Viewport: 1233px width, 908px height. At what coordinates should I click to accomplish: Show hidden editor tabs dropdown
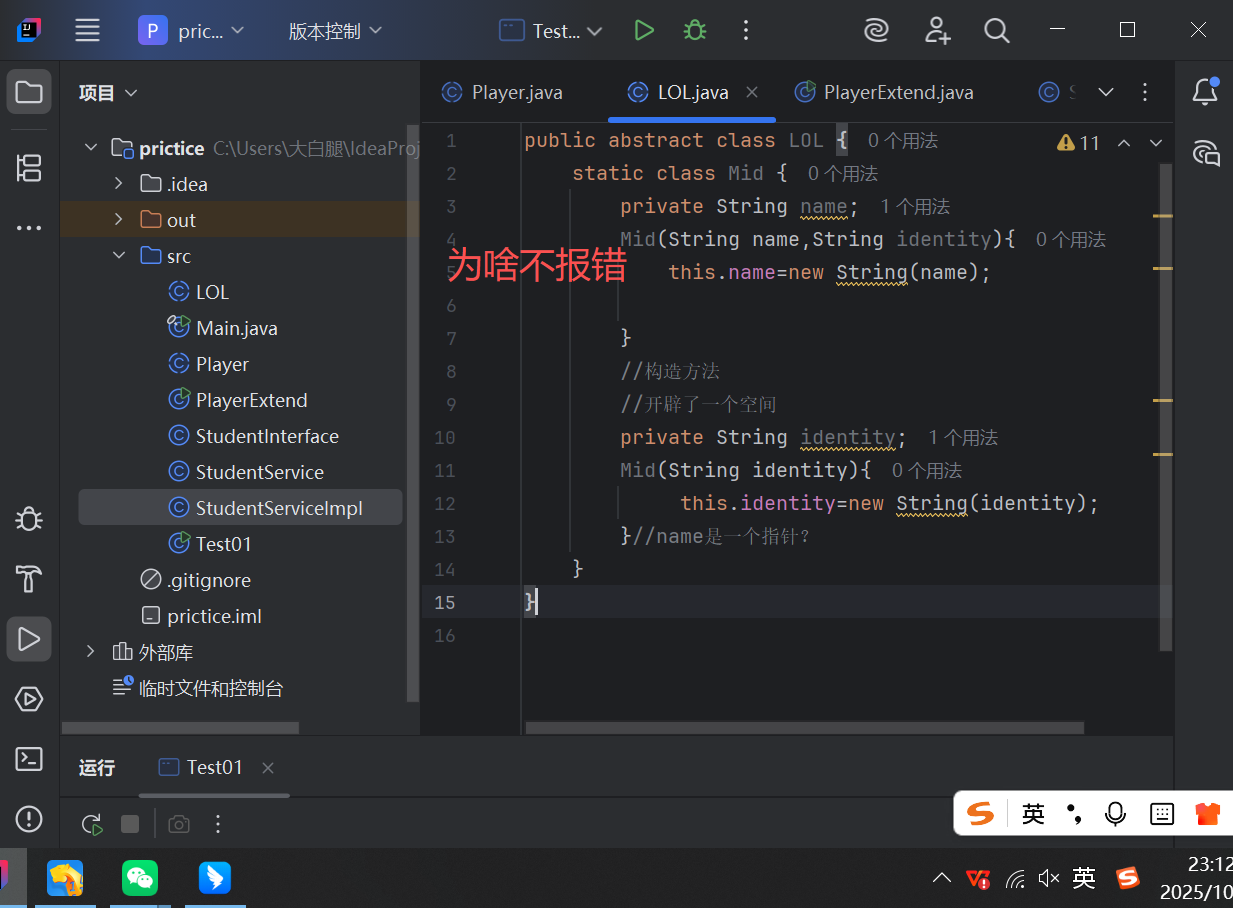(1106, 92)
